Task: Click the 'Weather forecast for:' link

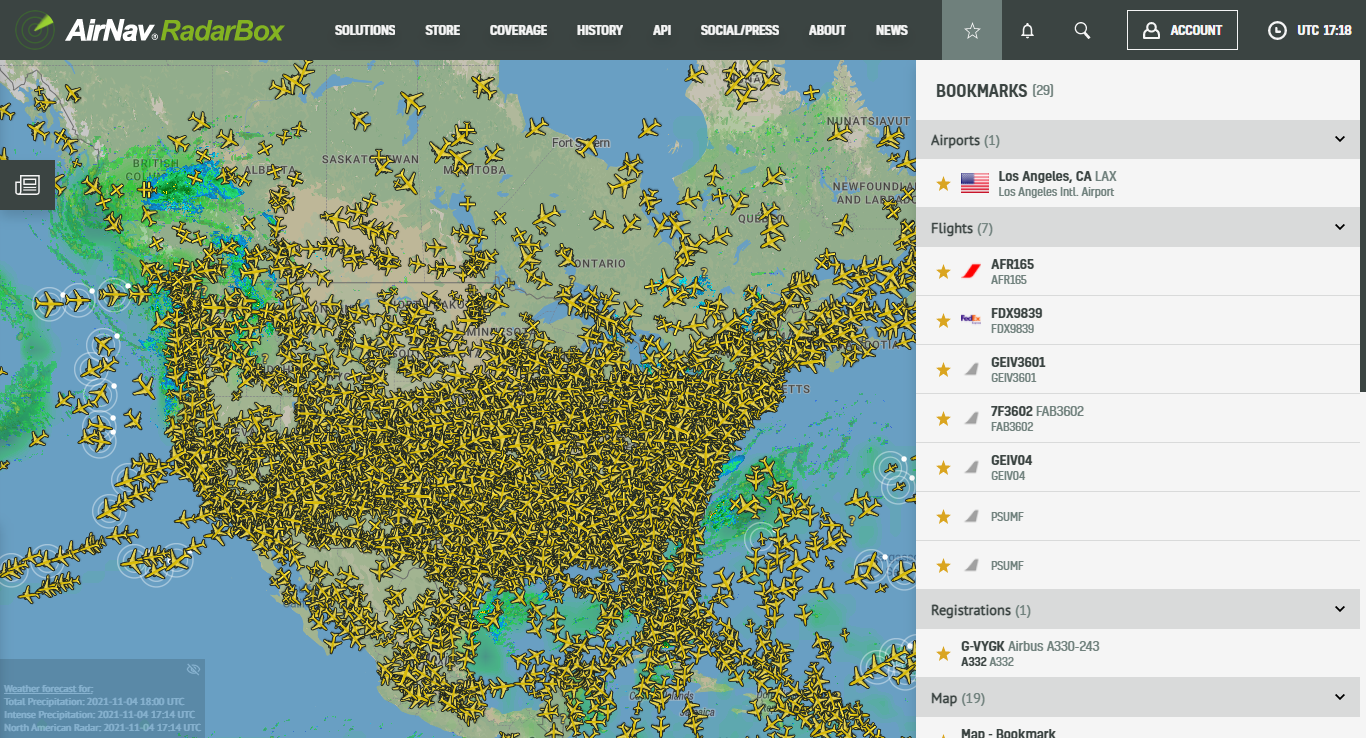Action: (48, 688)
